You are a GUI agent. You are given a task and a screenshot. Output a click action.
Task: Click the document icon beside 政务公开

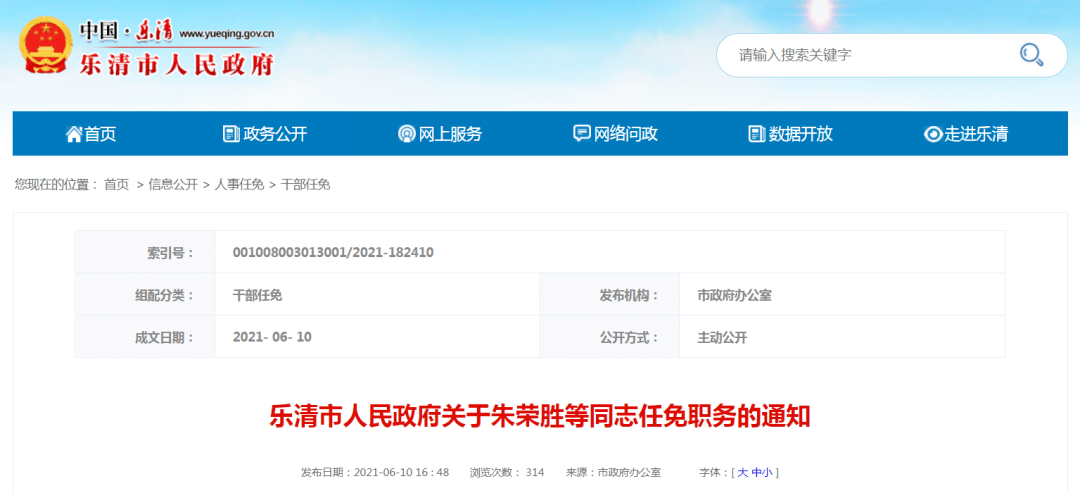(x=231, y=134)
